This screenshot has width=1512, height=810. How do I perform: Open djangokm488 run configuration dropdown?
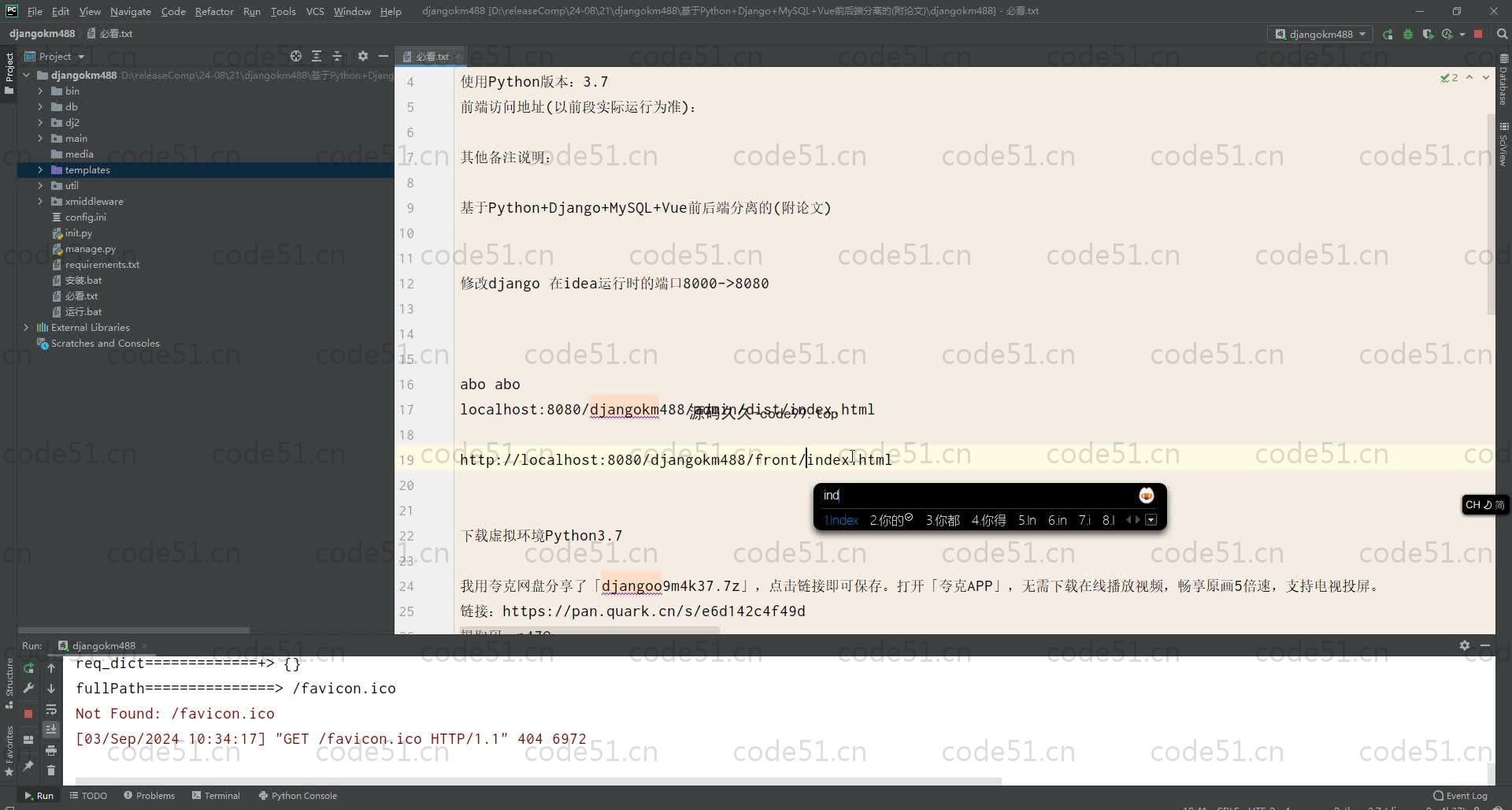pyautogui.click(x=1320, y=34)
